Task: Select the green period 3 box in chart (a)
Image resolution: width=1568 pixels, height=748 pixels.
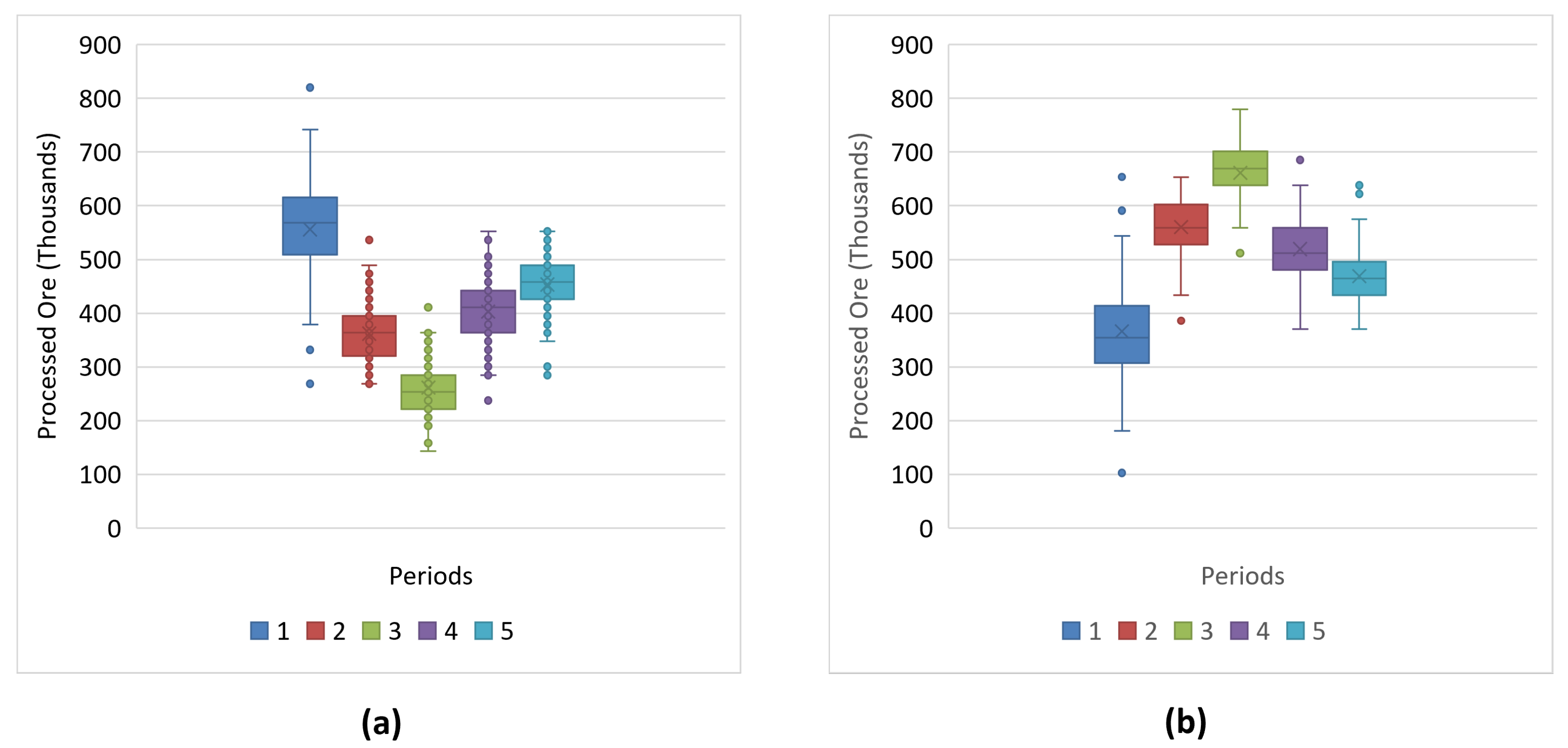Action: (428, 392)
